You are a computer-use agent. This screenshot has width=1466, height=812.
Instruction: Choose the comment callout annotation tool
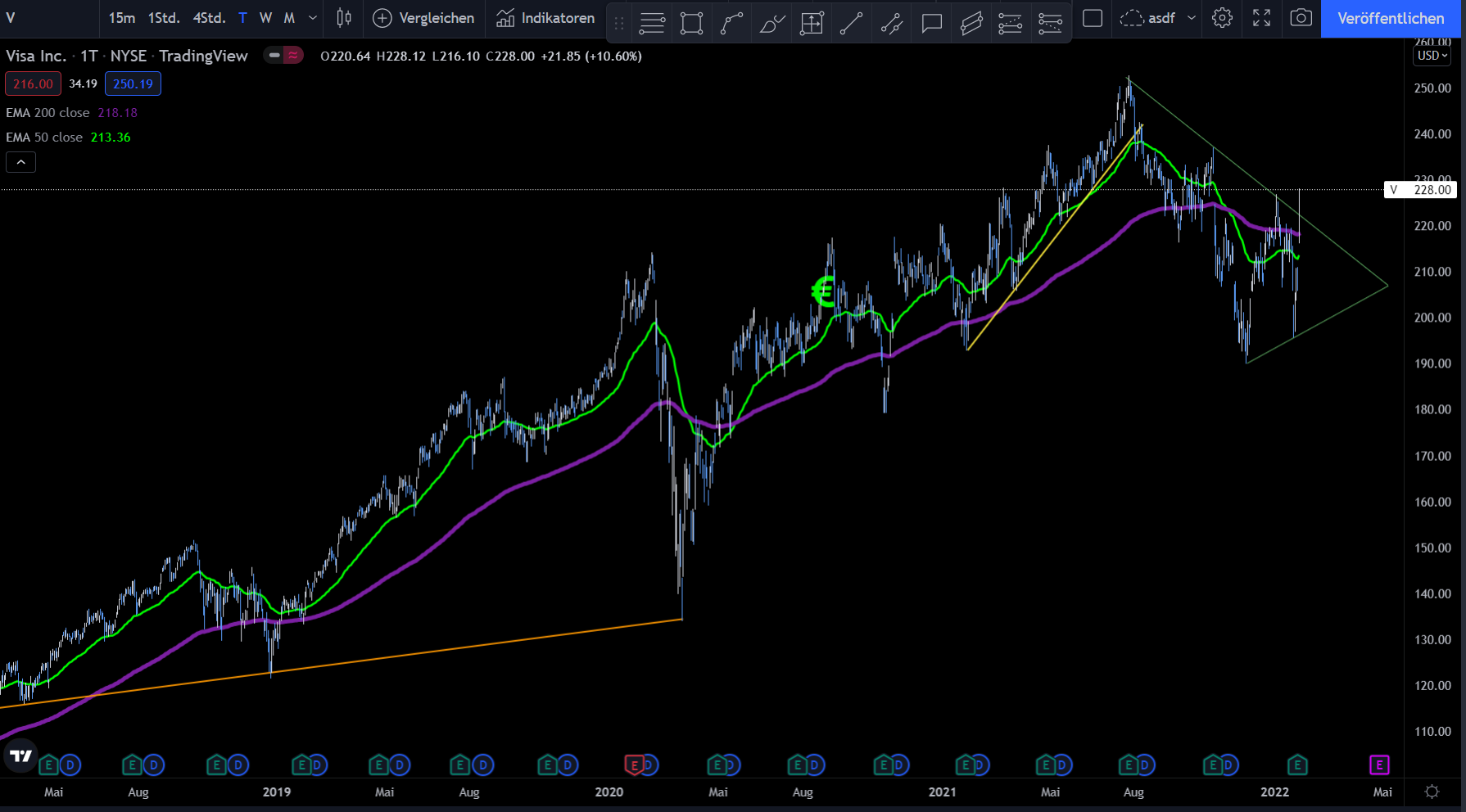point(931,23)
